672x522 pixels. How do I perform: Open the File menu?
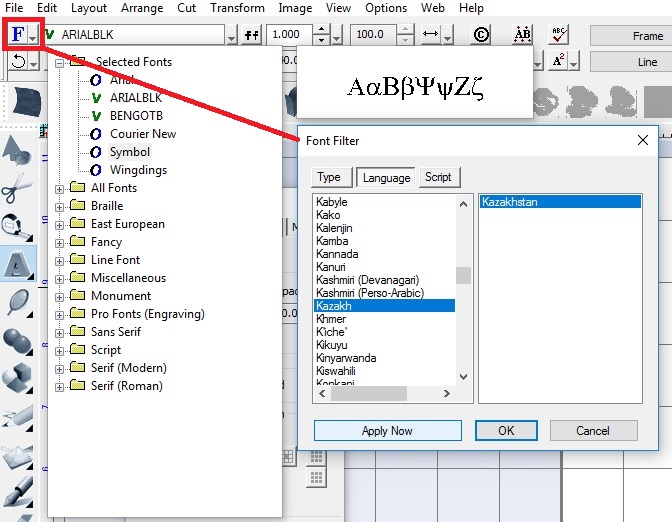coord(14,8)
